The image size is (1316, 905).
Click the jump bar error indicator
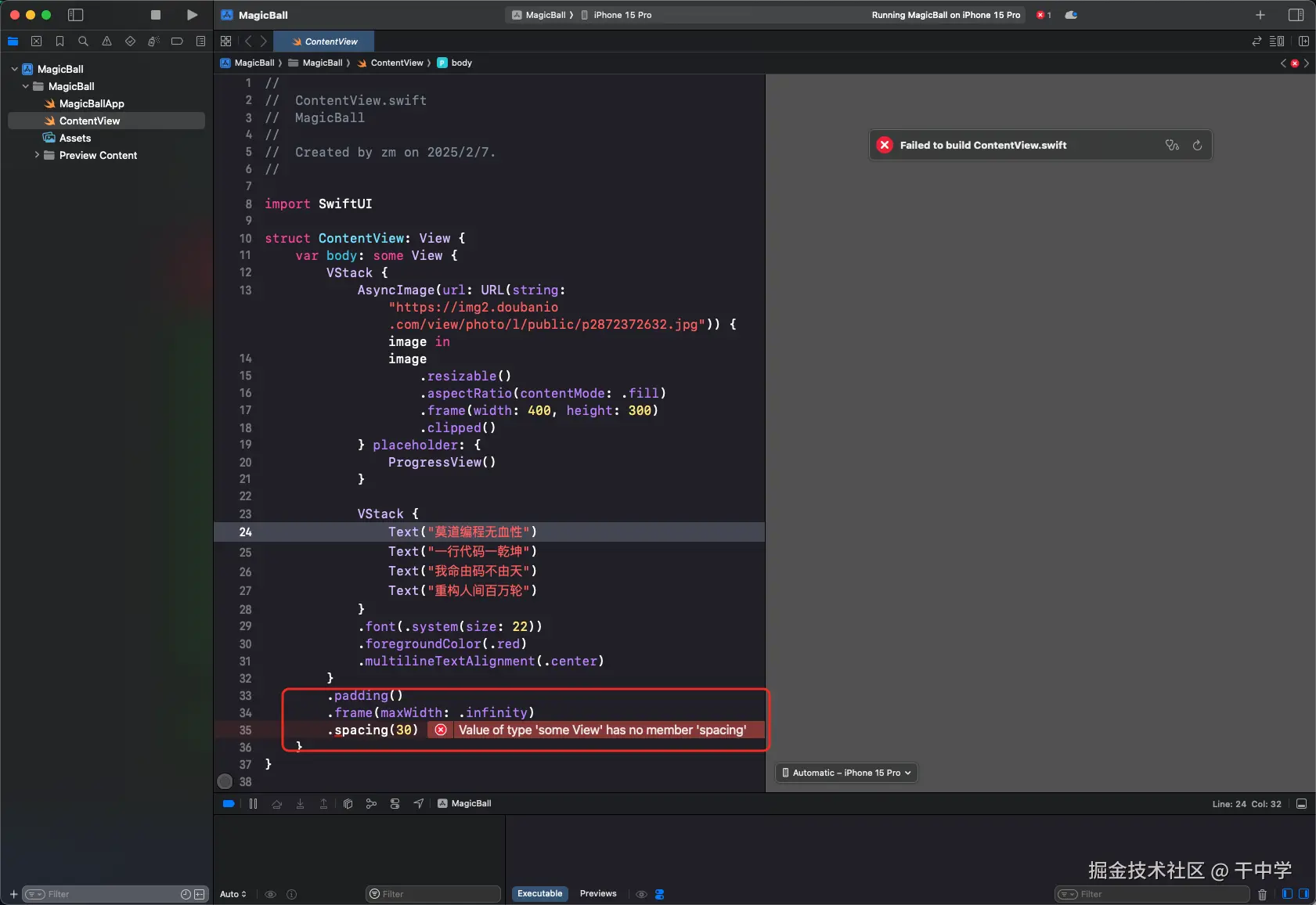(1295, 63)
